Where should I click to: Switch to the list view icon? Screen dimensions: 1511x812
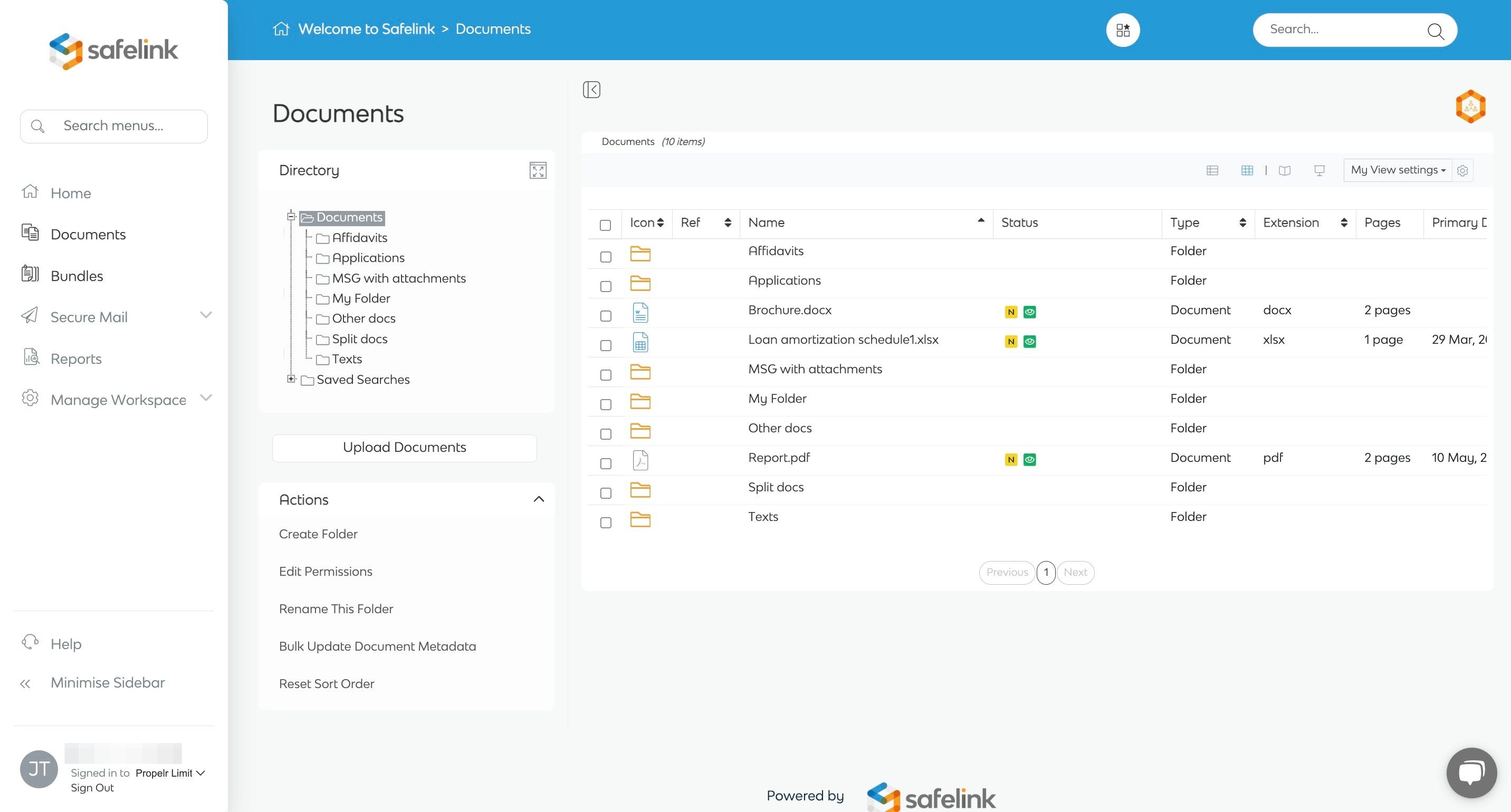(1212, 171)
